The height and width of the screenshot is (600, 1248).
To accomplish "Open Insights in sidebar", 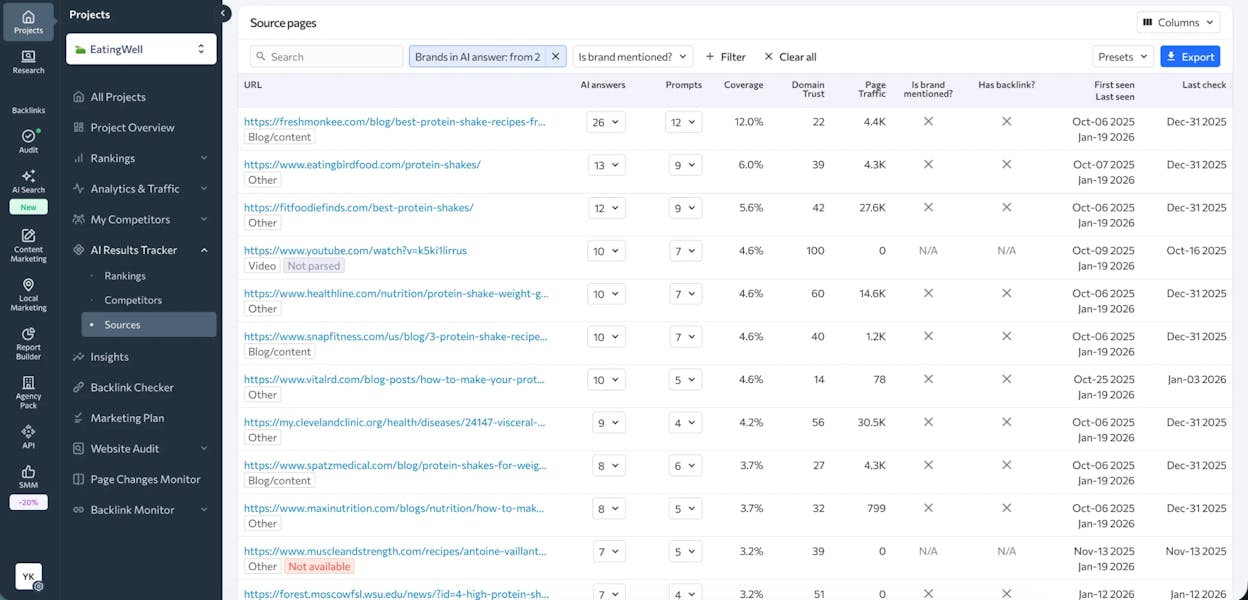I will pos(110,357).
